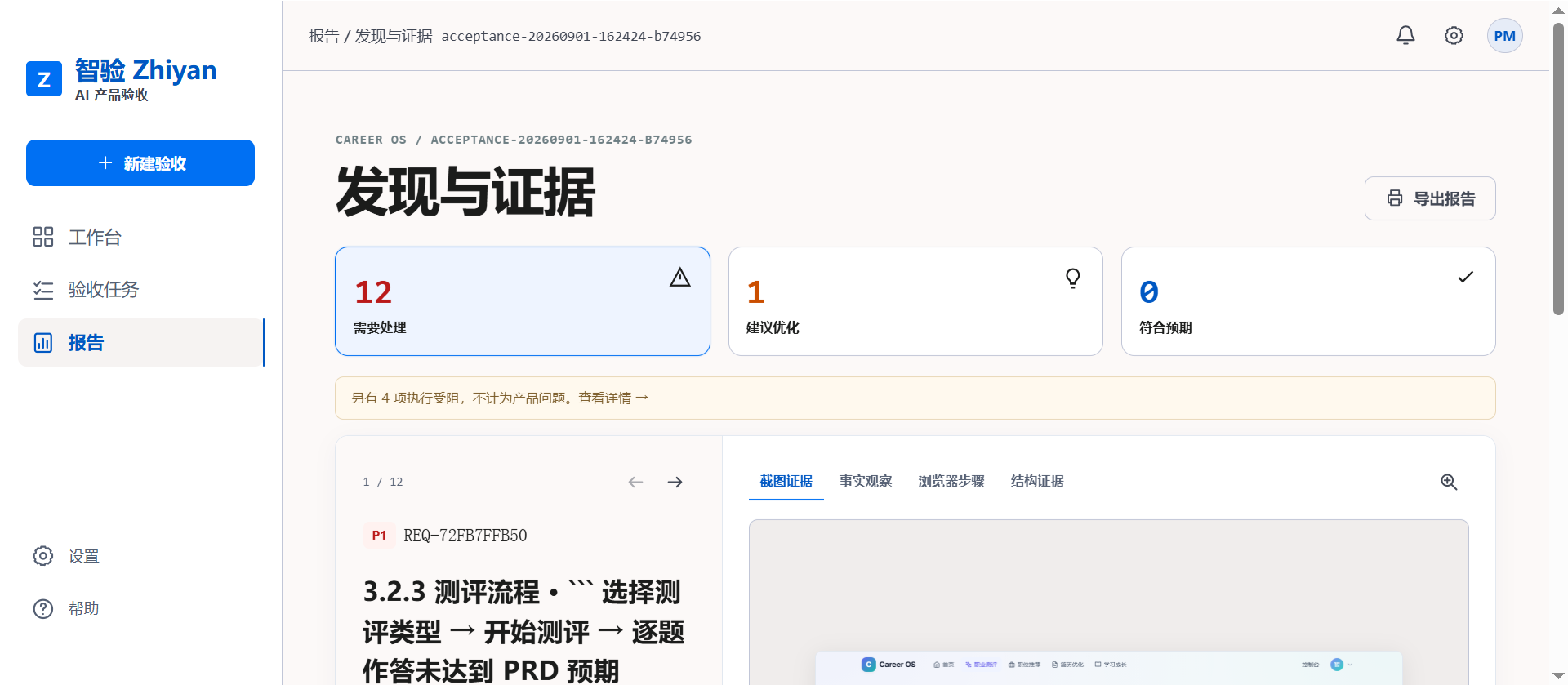Open 设置 settings in the sidebar
The image size is (1568, 685).
tap(140, 556)
